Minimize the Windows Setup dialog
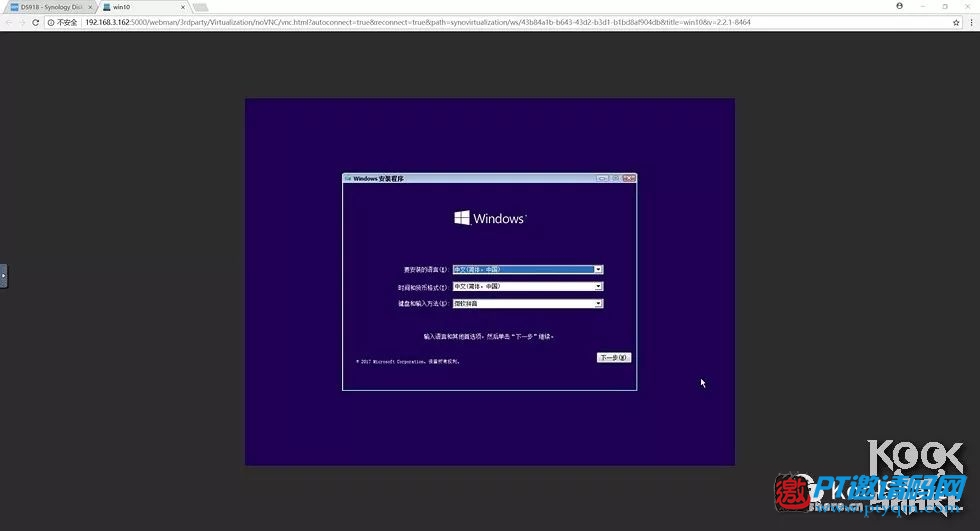Viewport: 980px width, 531px height. [602, 178]
